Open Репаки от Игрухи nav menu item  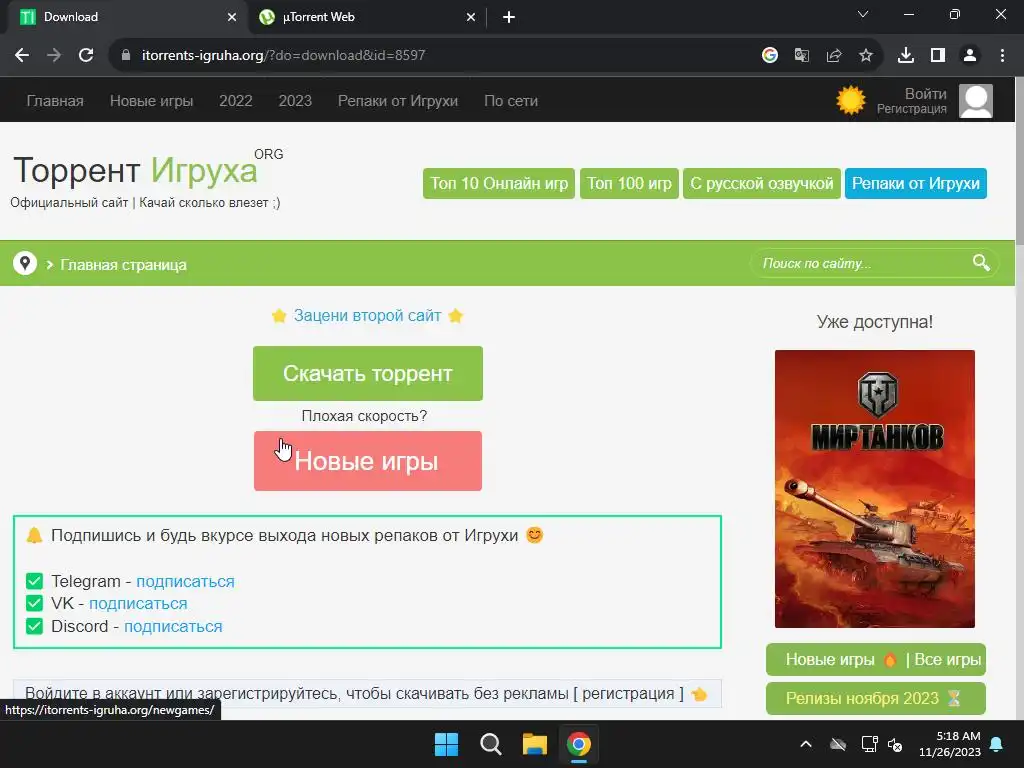[398, 101]
